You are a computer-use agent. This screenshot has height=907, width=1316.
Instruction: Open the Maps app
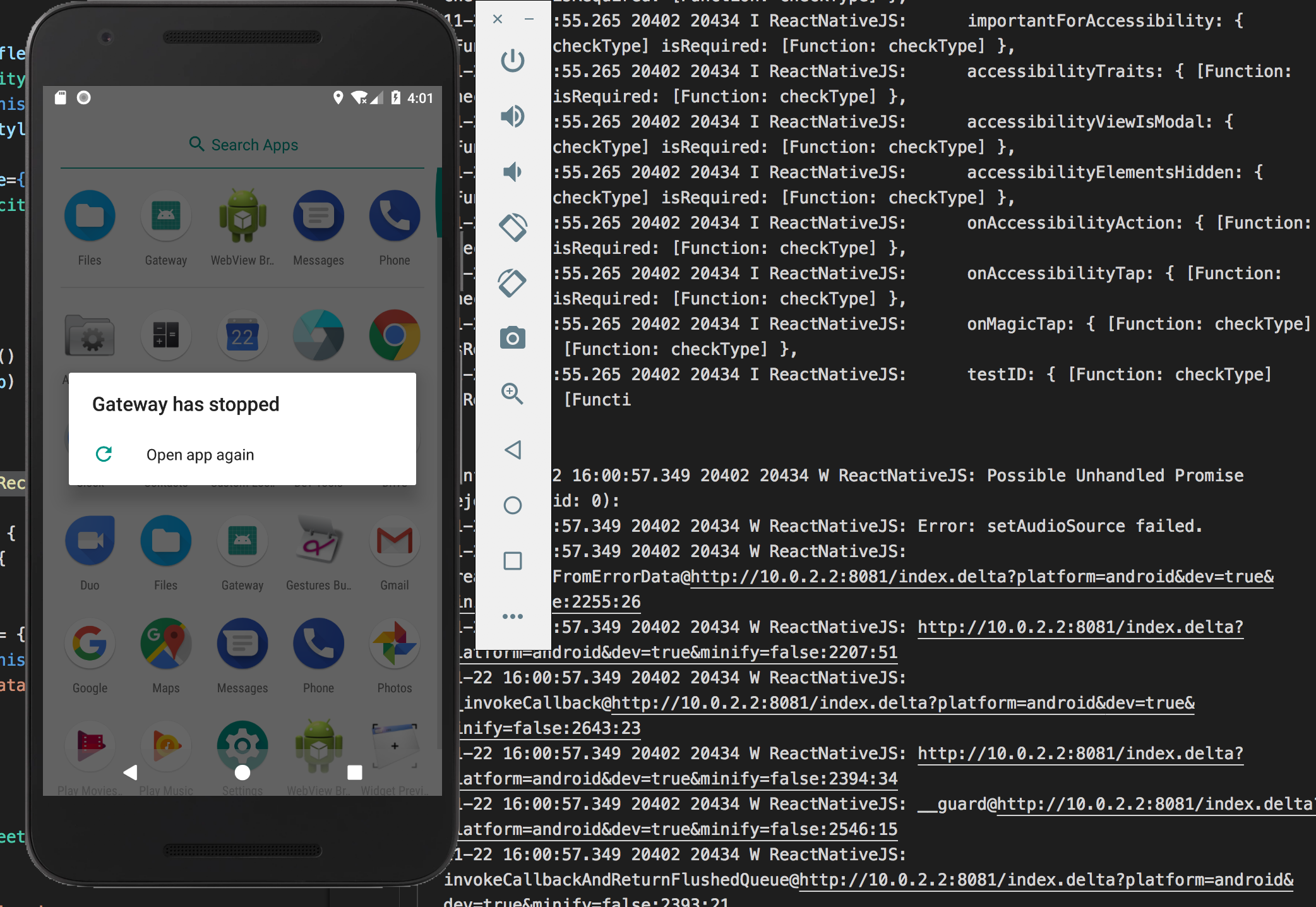166,656
